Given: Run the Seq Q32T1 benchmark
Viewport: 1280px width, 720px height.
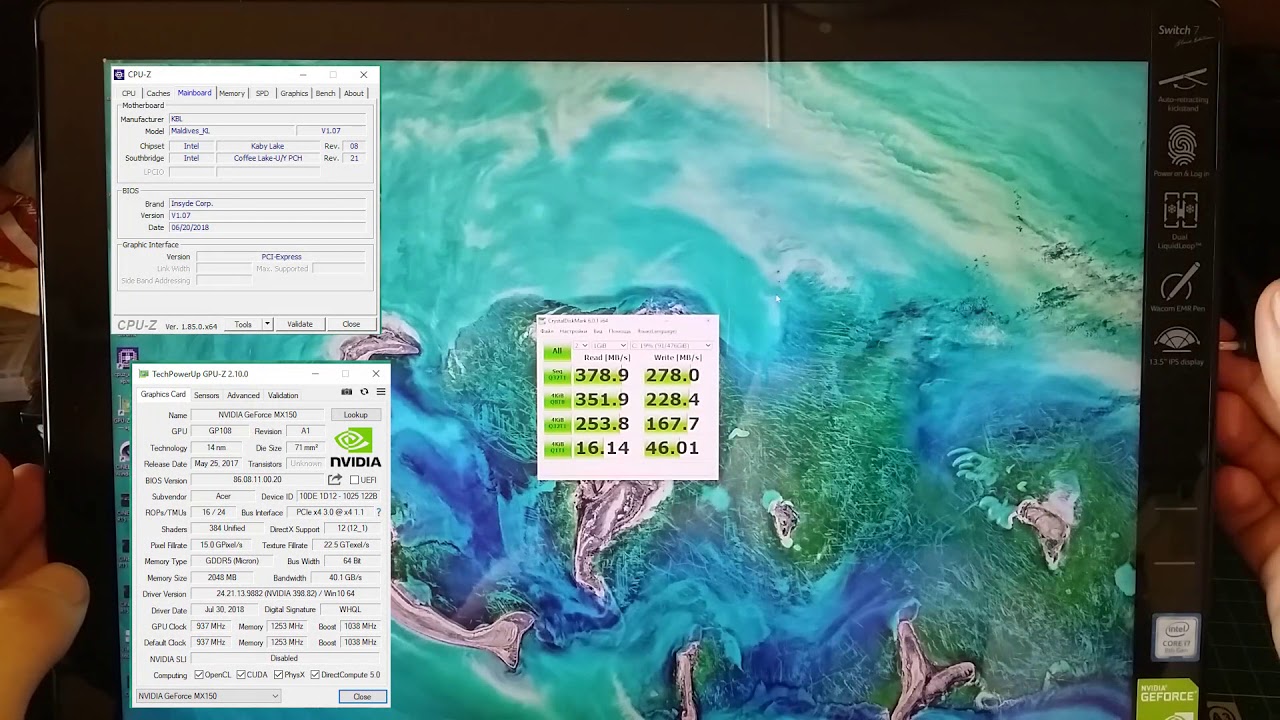Looking at the screenshot, I should coord(557,376).
